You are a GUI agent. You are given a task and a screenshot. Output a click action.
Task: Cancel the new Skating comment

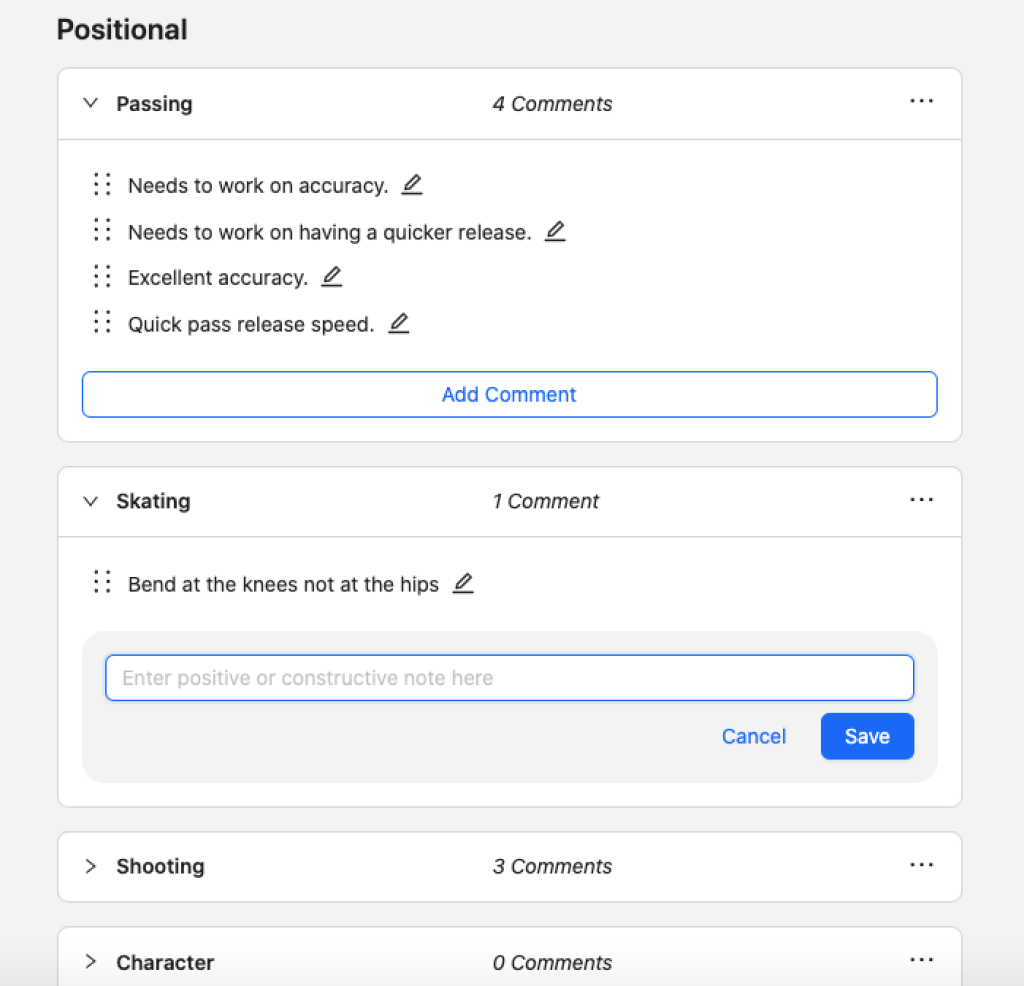pos(754,736)
